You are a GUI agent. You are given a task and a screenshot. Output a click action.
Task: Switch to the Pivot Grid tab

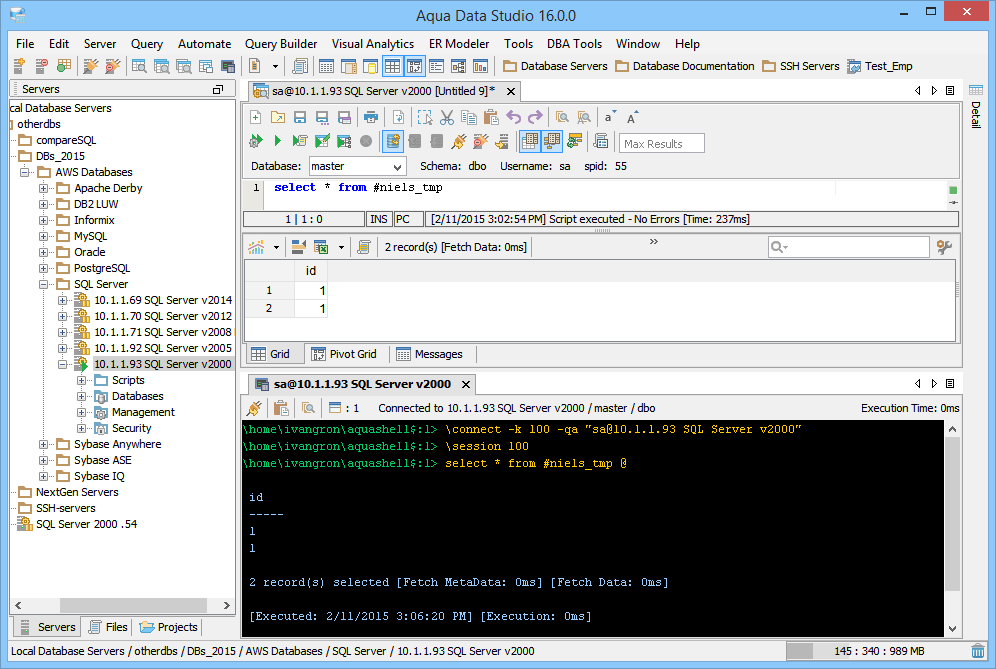tap(344, 354)
